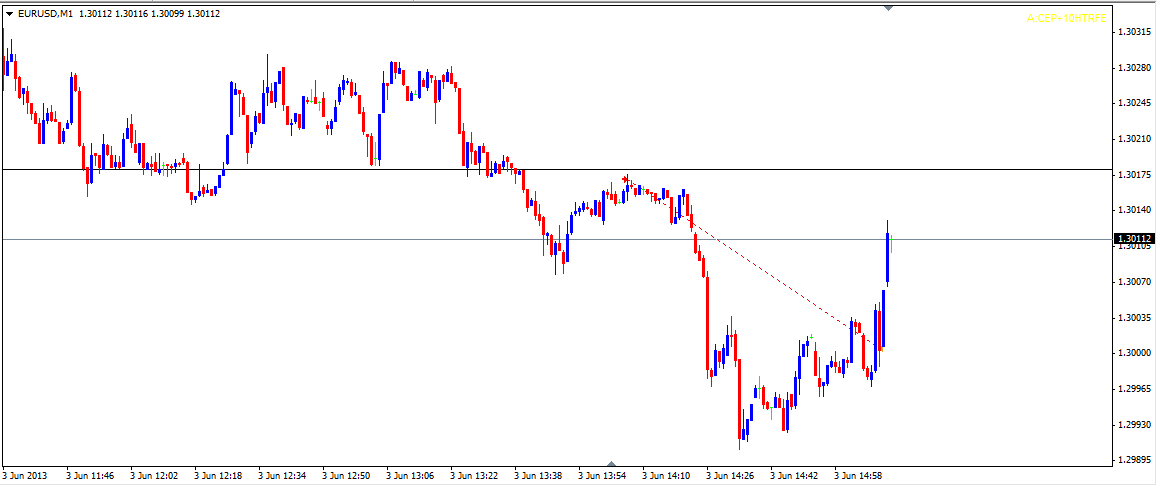Screen dimensions: 1157x485
Task: Select the red dashed trade connection line
Action: (x=770, y=275)
